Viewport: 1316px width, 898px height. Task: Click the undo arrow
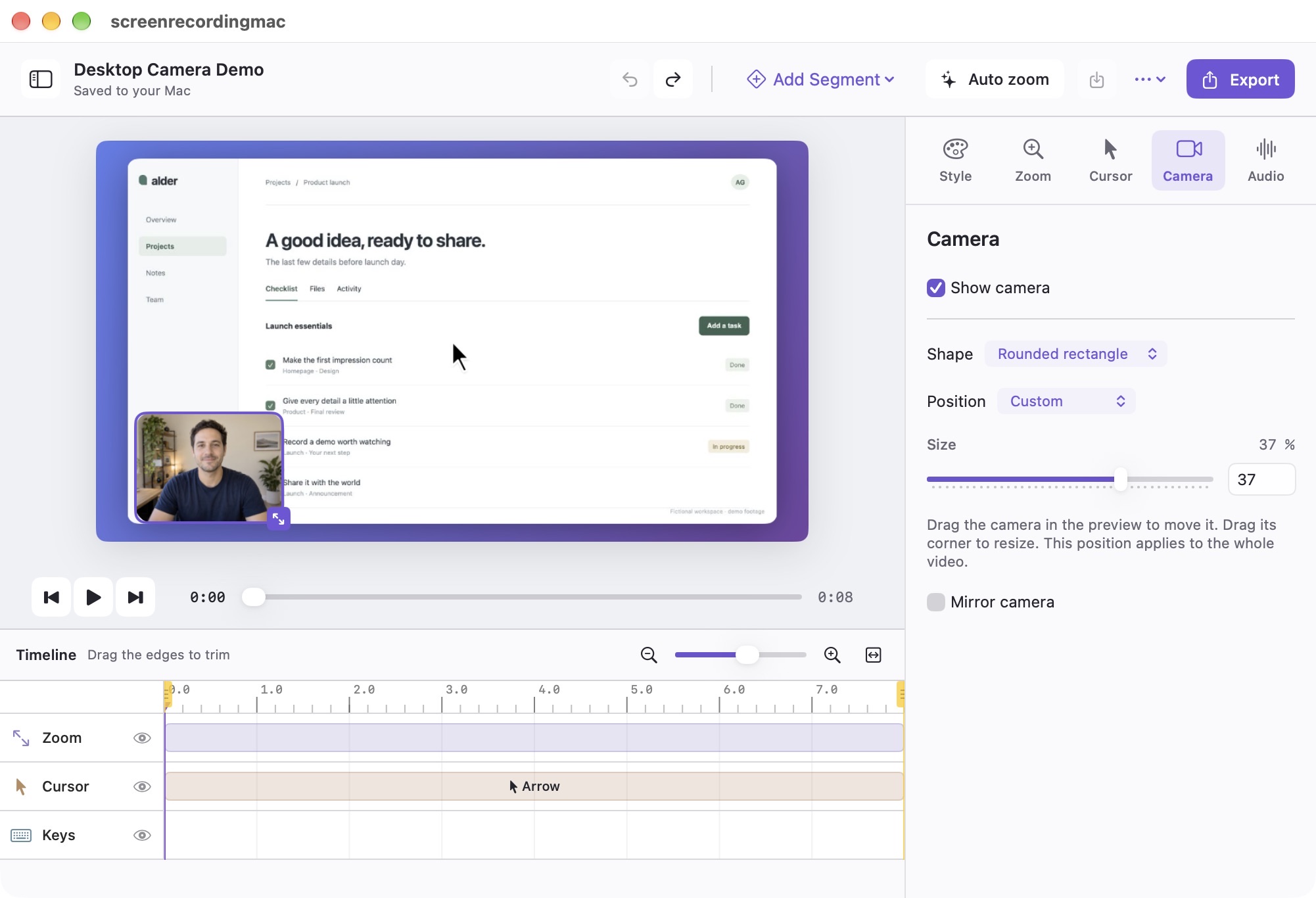pos(630,80)
